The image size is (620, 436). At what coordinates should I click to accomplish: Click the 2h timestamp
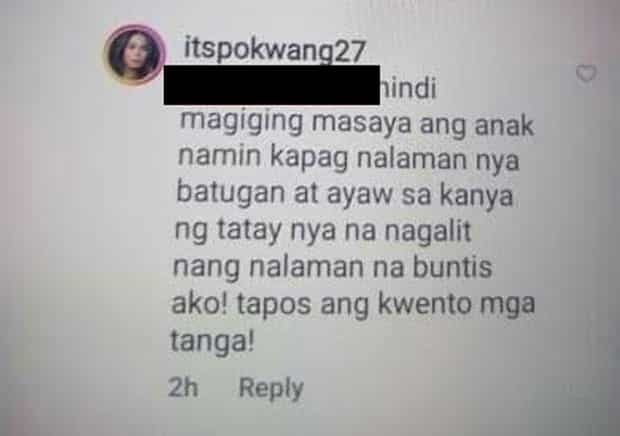point(183,387)
